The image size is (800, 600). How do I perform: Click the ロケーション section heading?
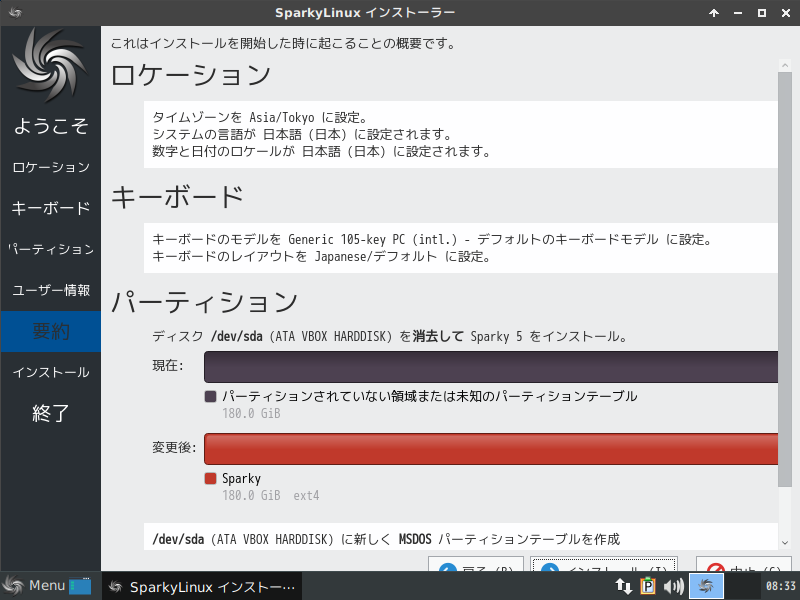[191, 75]
